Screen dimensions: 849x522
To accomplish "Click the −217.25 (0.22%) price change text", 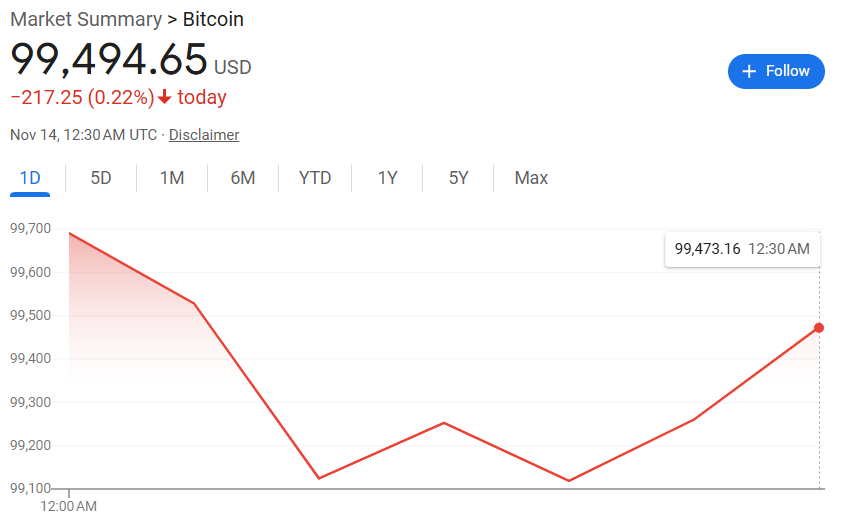I will click(82, 98).
